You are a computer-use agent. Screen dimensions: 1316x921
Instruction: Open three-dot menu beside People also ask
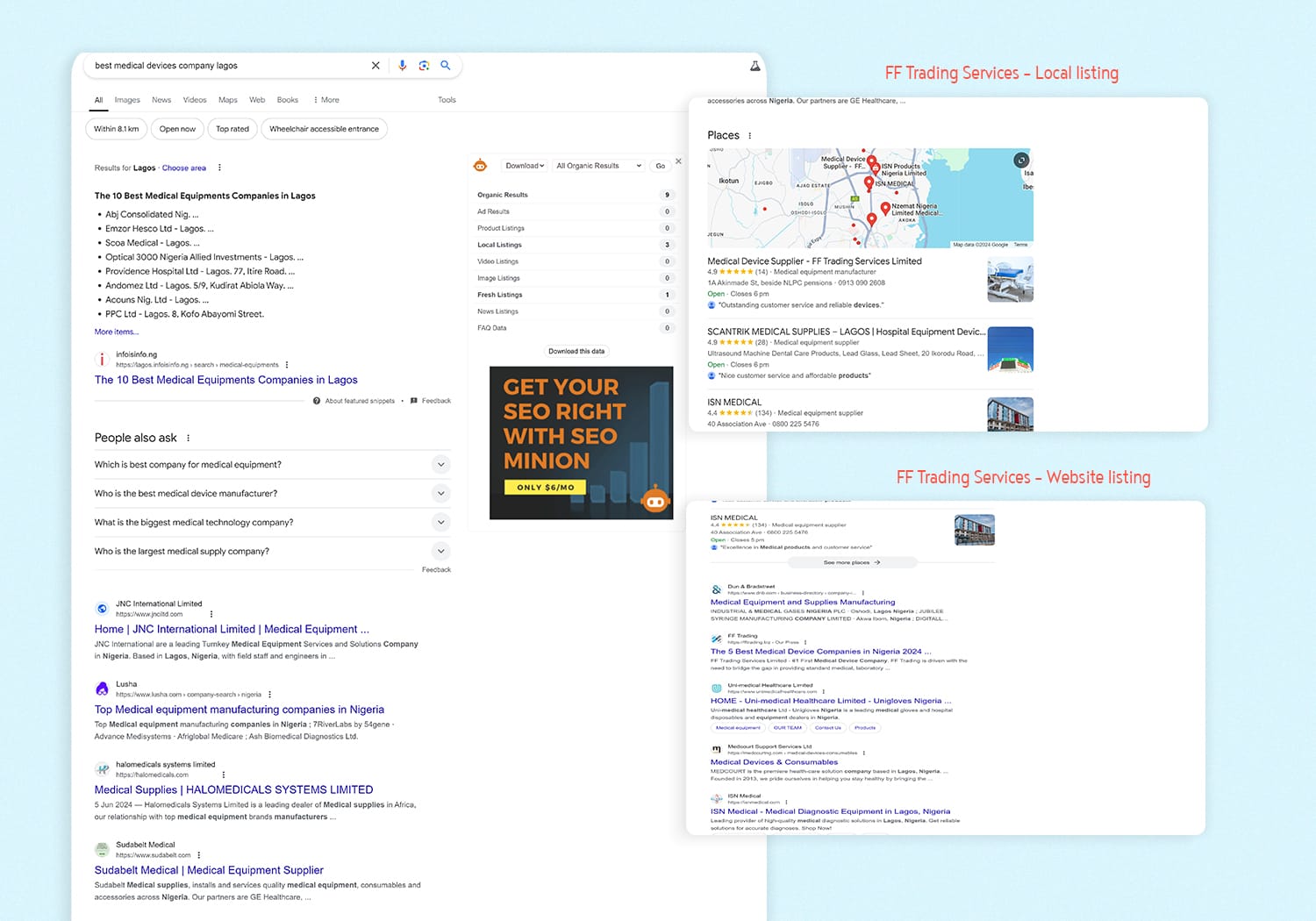[189, 438]
